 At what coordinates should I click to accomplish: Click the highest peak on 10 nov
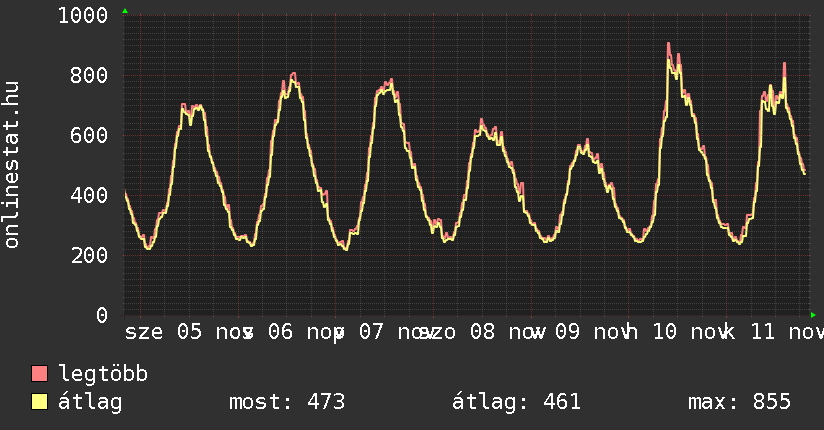coord(668,44)
